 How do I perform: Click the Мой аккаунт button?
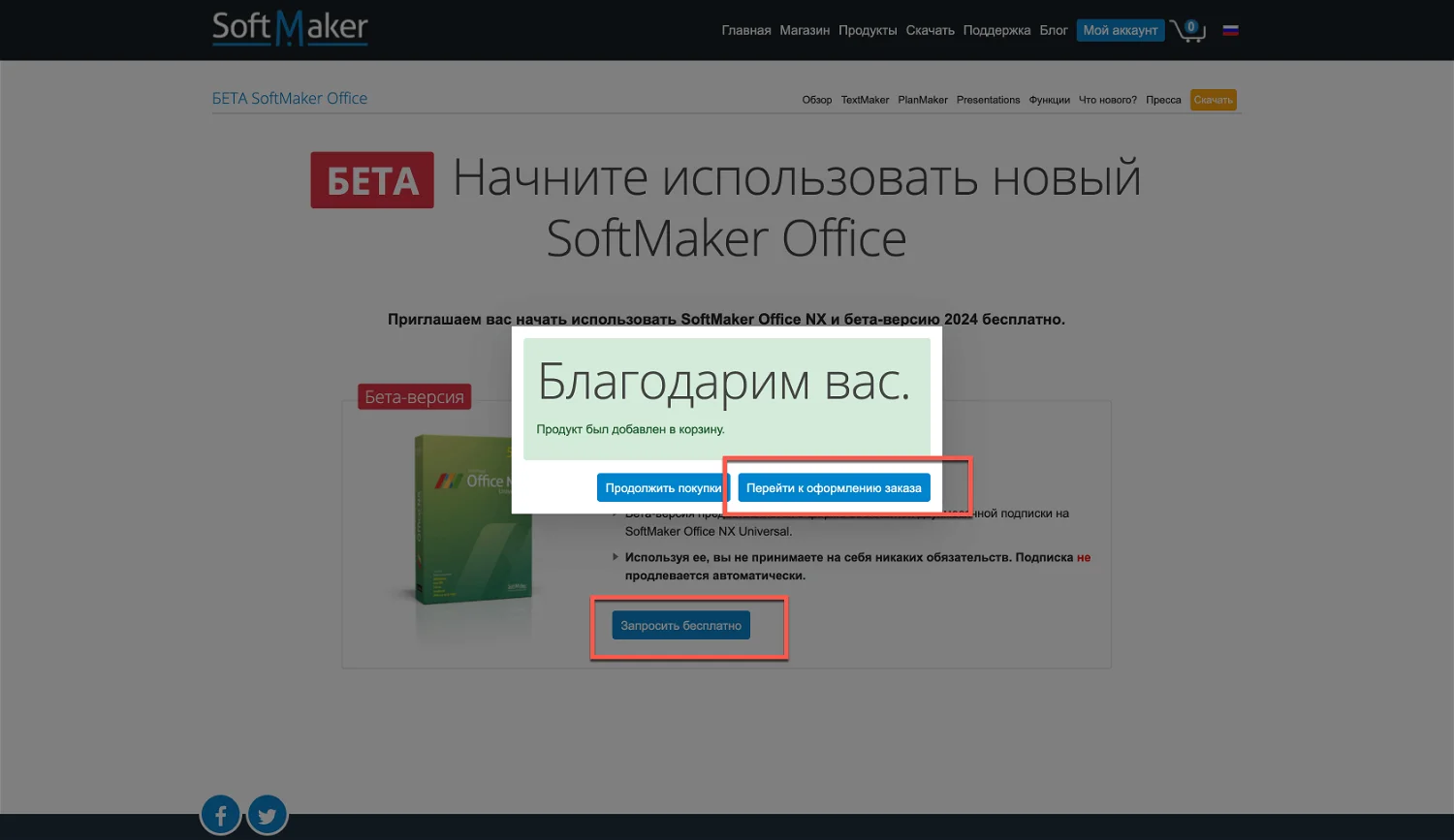pos(1120,30)
